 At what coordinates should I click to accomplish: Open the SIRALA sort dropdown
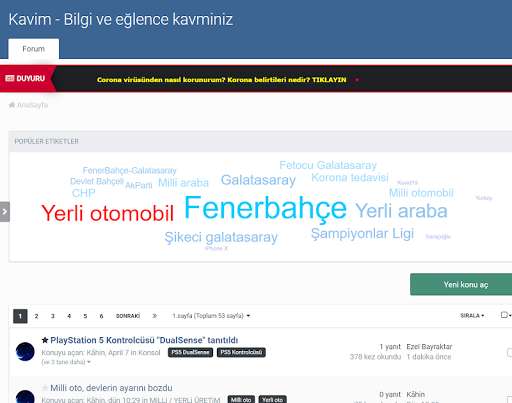(472, 315)
